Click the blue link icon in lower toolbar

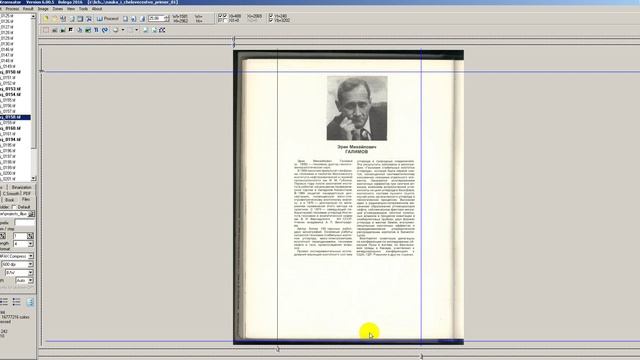point(105,30)
